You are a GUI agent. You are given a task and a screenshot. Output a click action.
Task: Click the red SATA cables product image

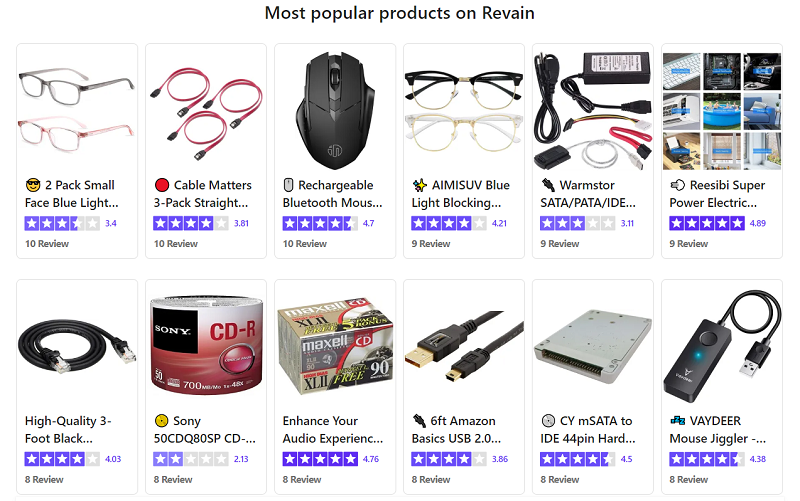[x=206, y=113]
